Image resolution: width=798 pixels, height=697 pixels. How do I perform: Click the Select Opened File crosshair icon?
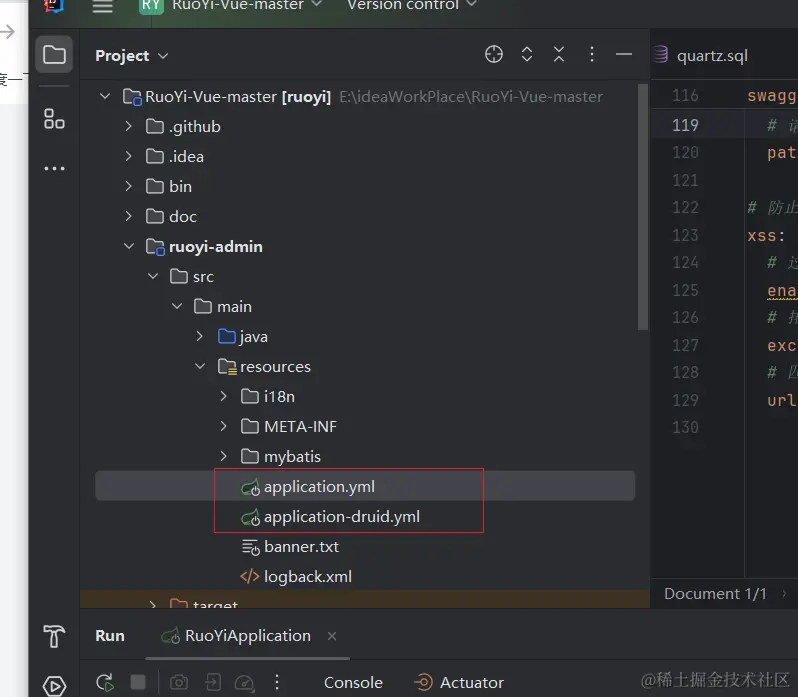point(494,54)
